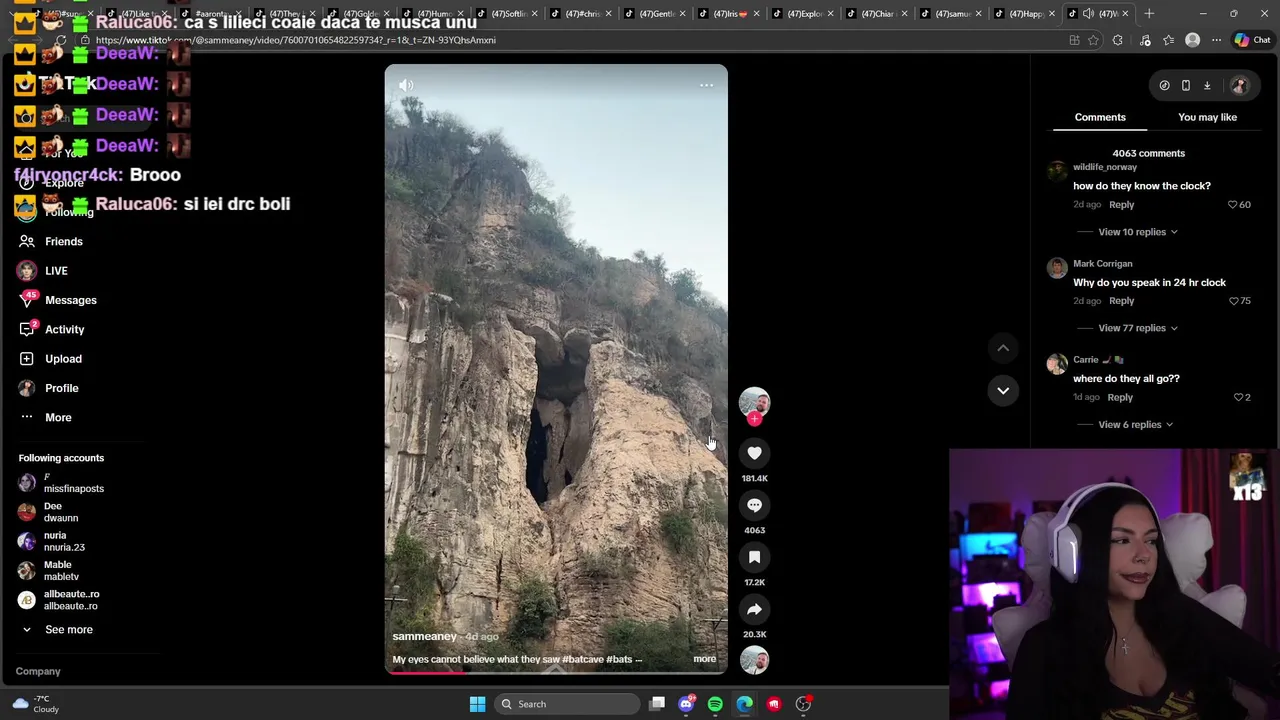The width and height of the screenshot is (1280, 720).
Task: Open Activity in the sidebar
Action: [x=64, y=329]
